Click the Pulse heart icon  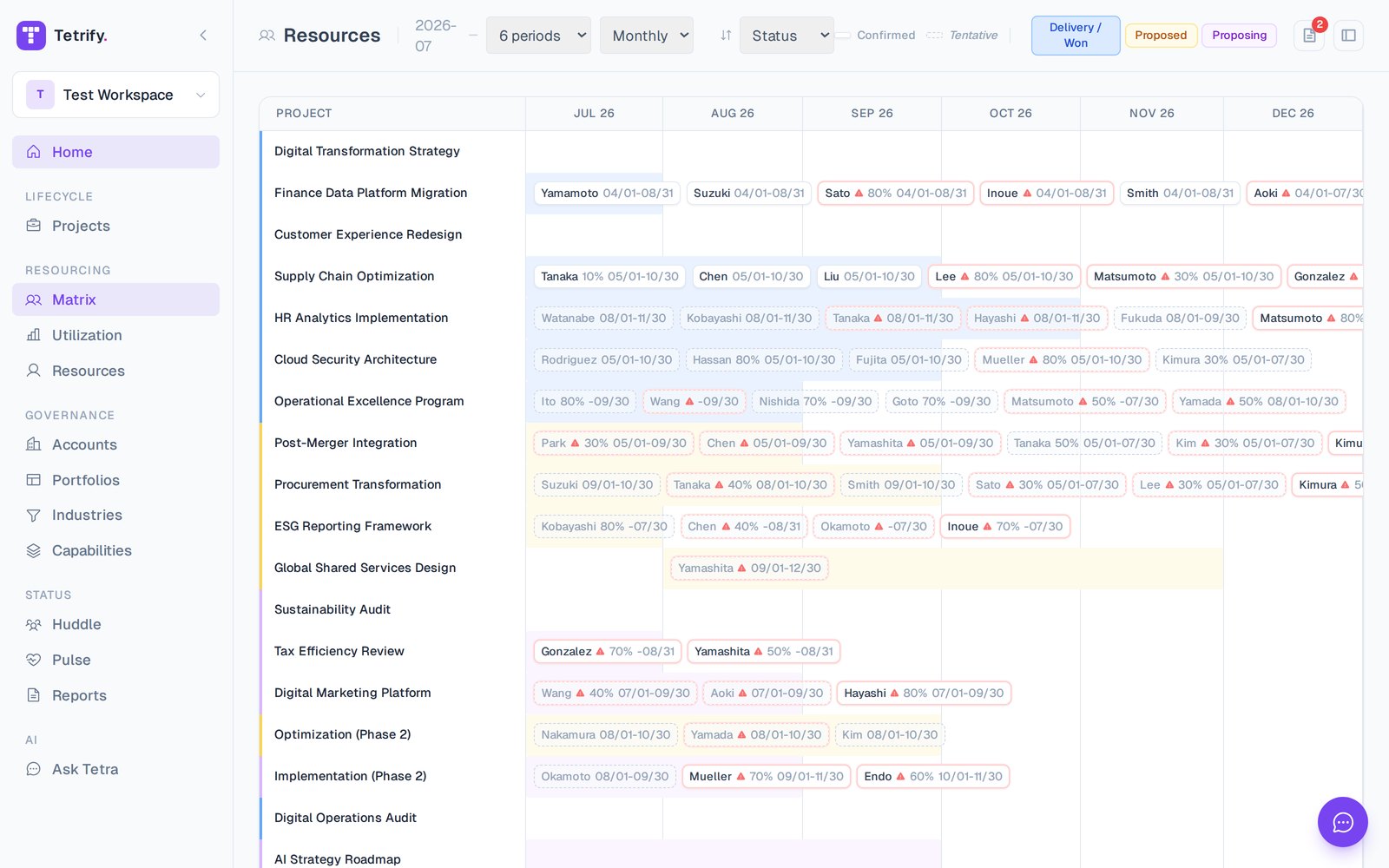pos(34,660)
